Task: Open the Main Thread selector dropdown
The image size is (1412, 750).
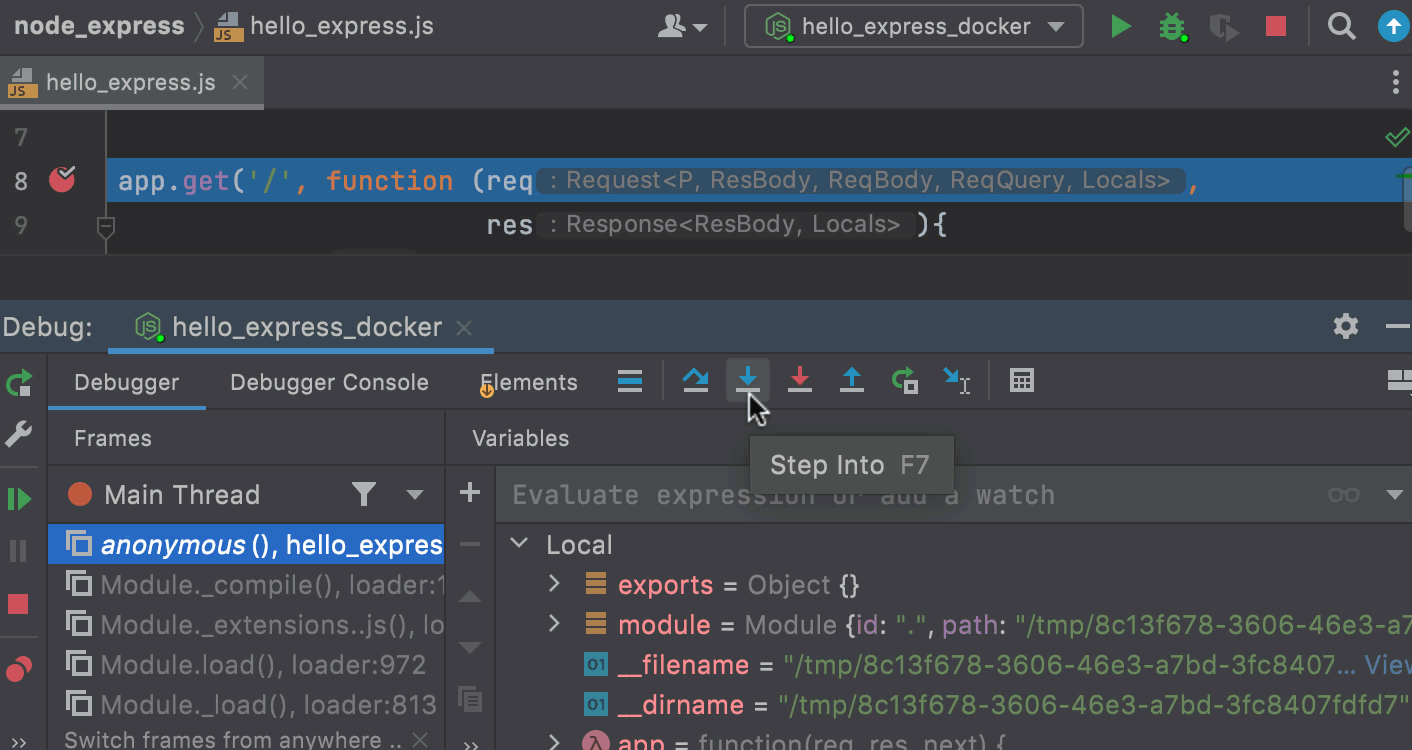Action: 416,494
